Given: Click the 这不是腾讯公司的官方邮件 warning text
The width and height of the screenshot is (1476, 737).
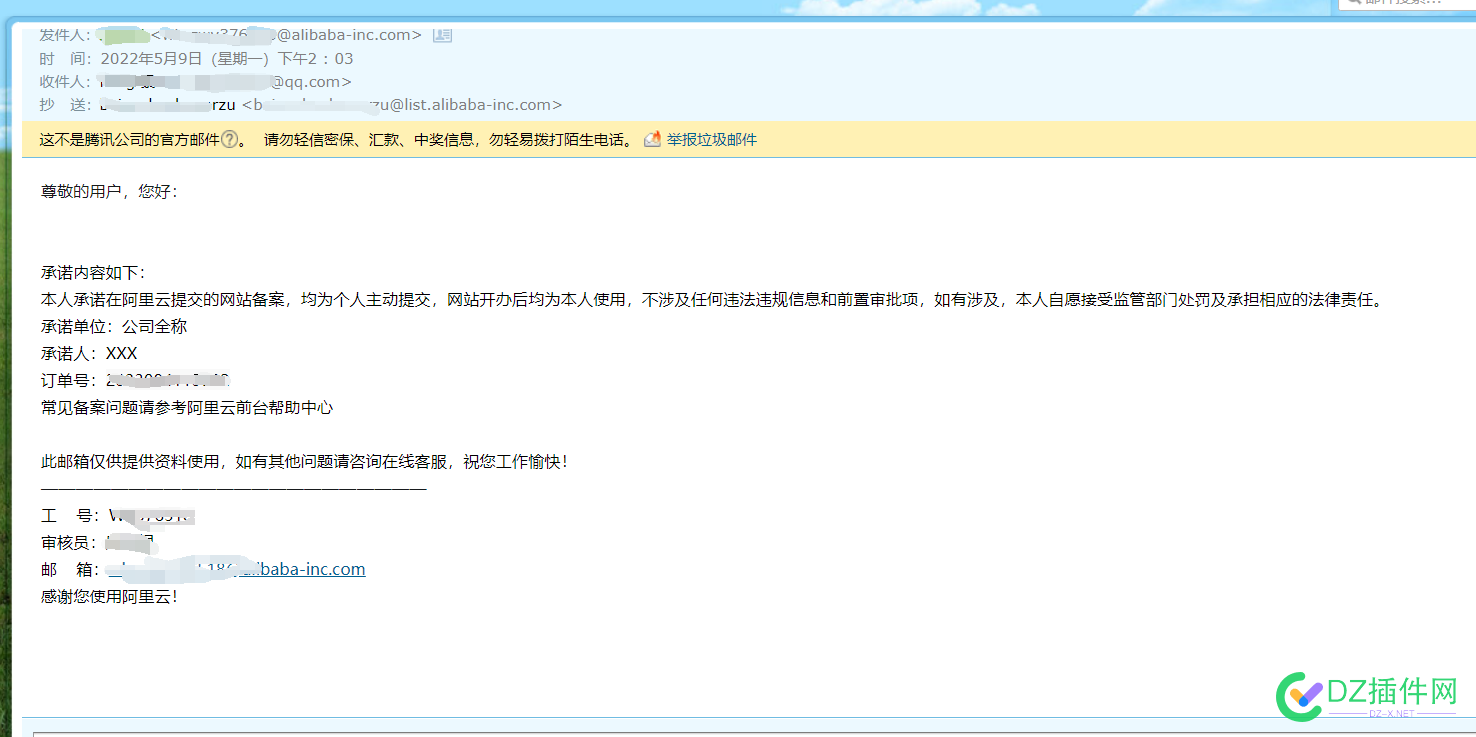Looking at the screenshot, I should (129, 140).
